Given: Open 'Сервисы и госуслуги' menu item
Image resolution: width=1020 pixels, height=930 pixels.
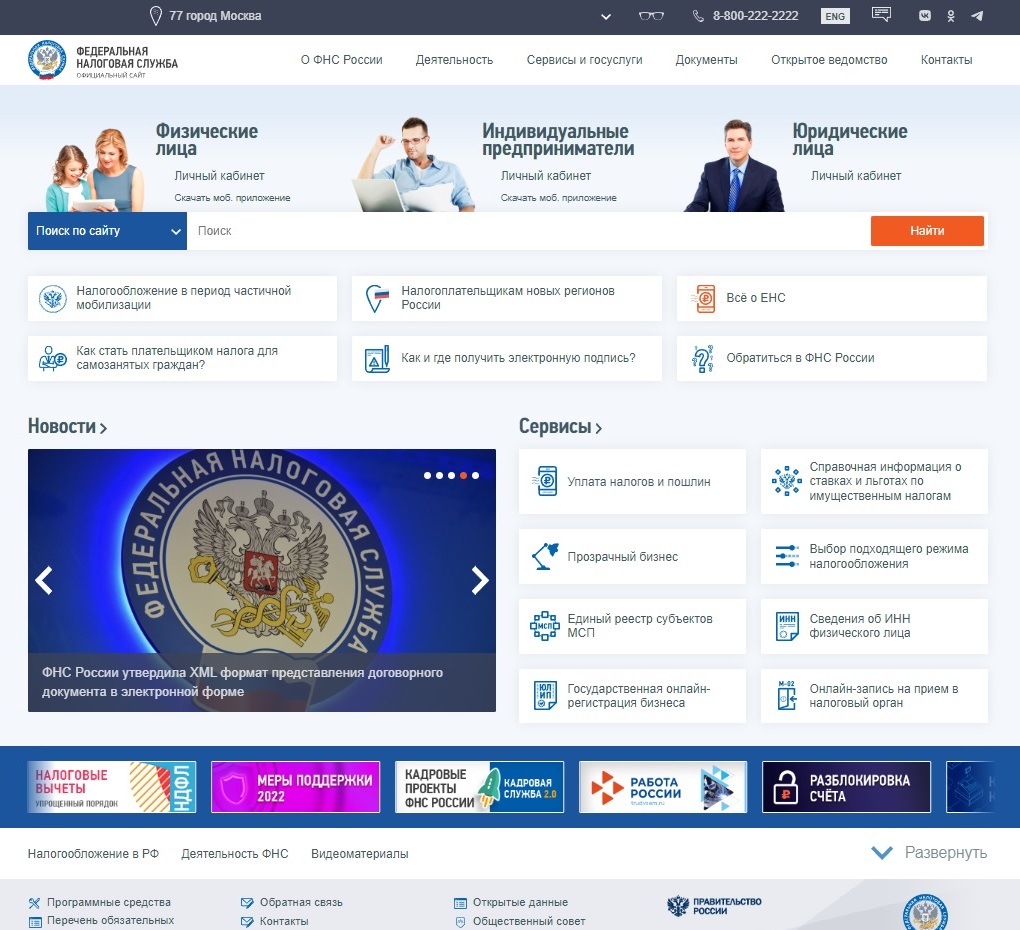Looking at the screenshot, I should [x=584, y=60].
